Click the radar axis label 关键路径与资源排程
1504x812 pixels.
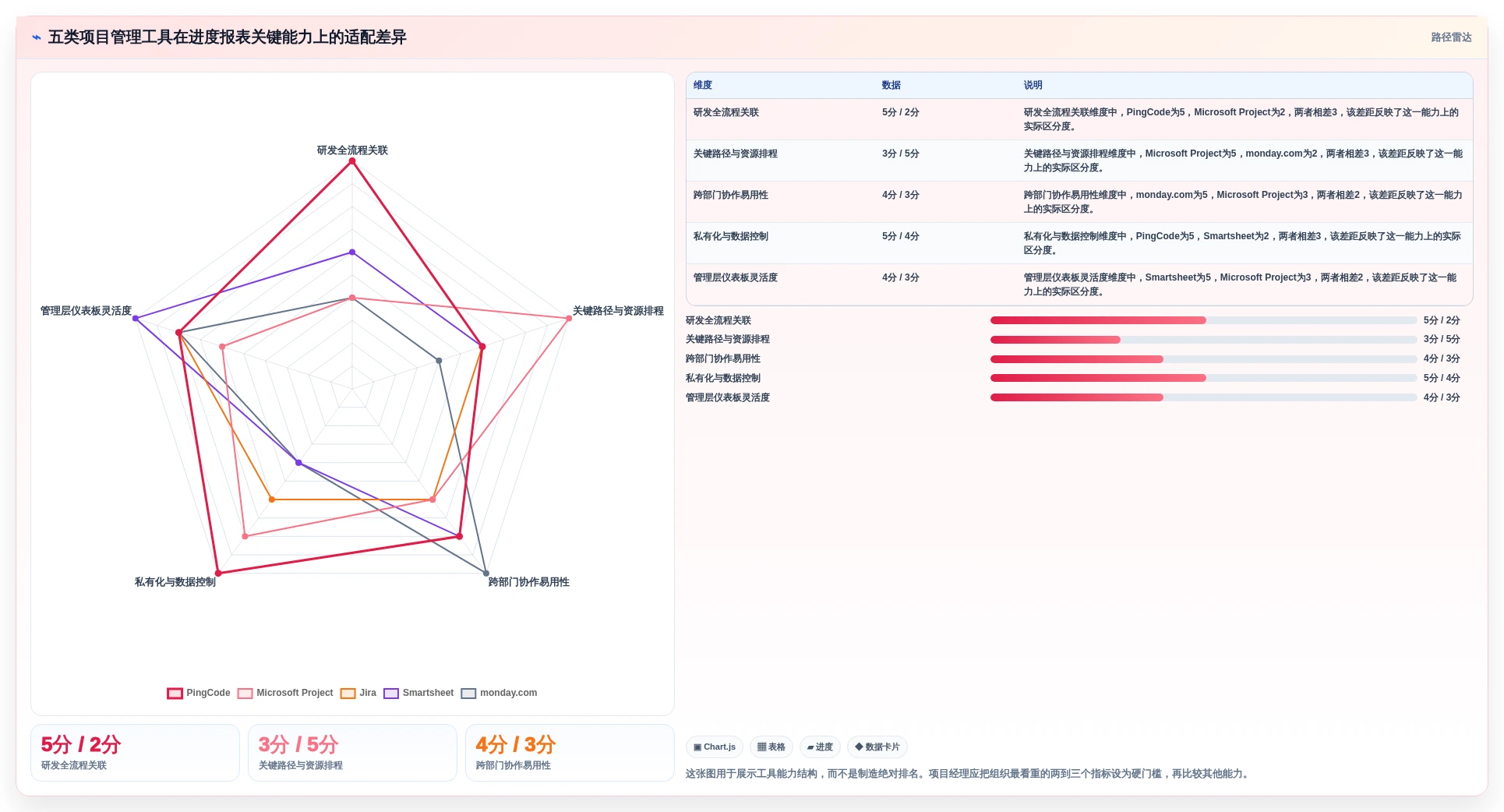click(618, 311)
